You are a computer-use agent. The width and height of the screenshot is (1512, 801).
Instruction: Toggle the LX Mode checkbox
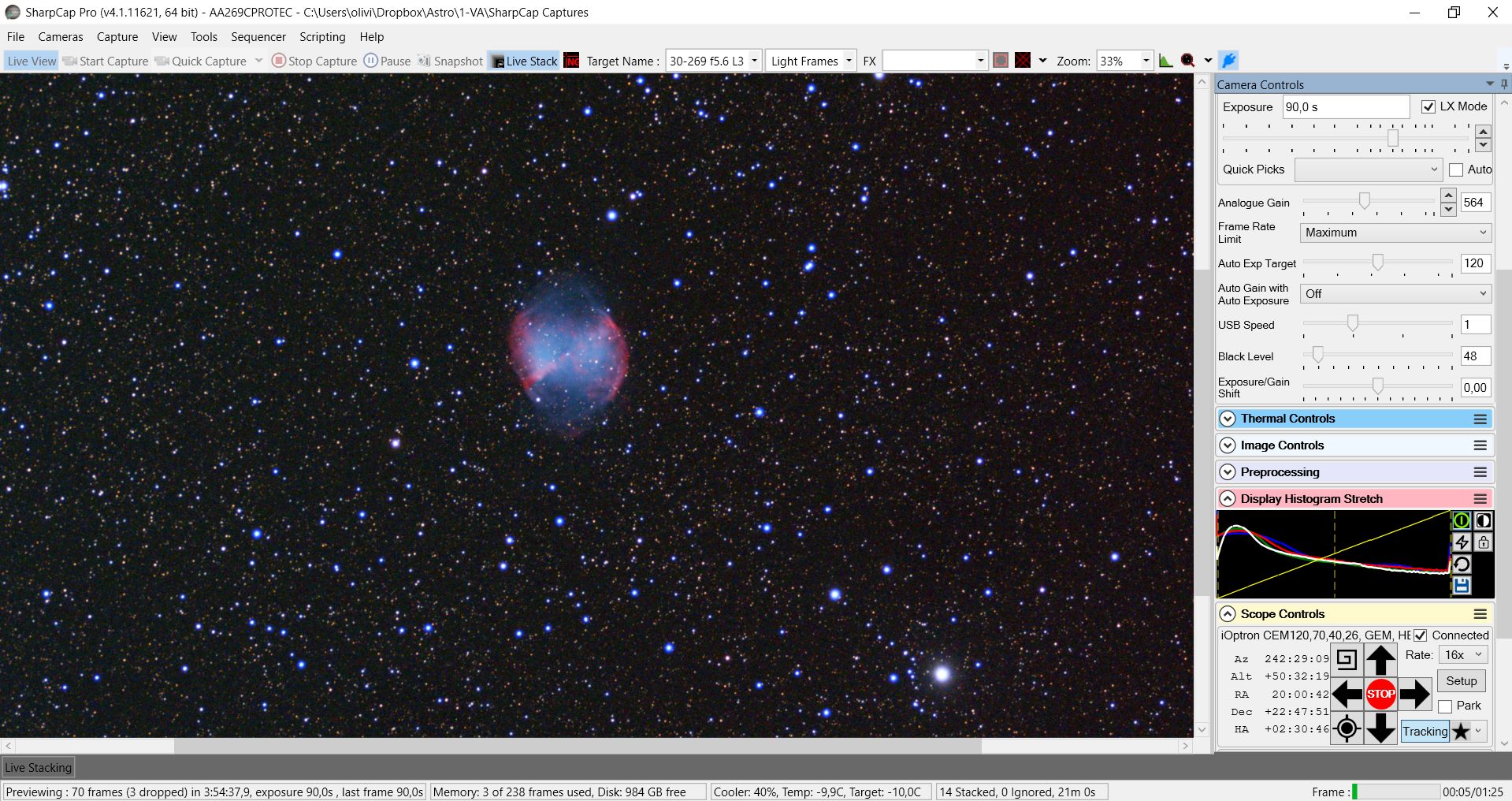pyautogui.click(x=1428, y=107)
